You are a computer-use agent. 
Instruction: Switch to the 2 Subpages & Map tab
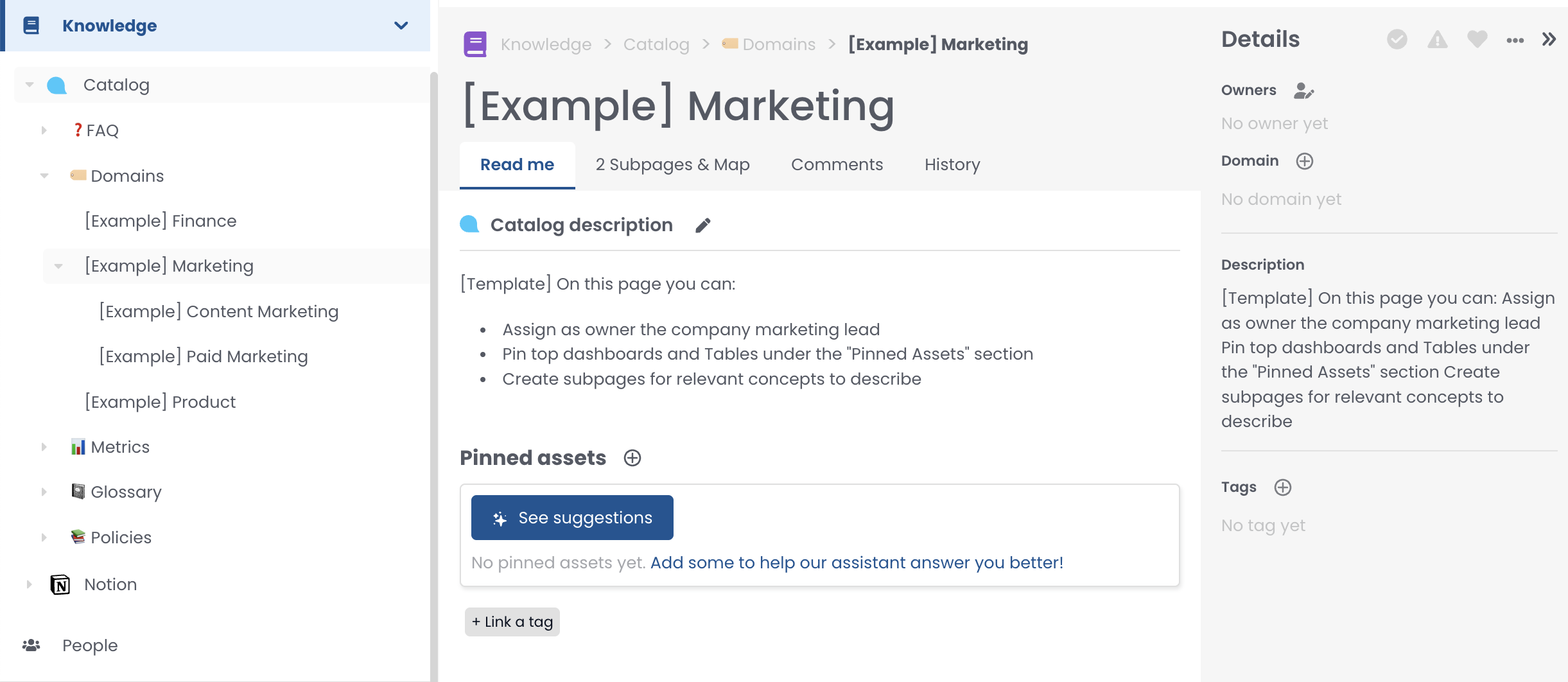click(x=672, y=165)
